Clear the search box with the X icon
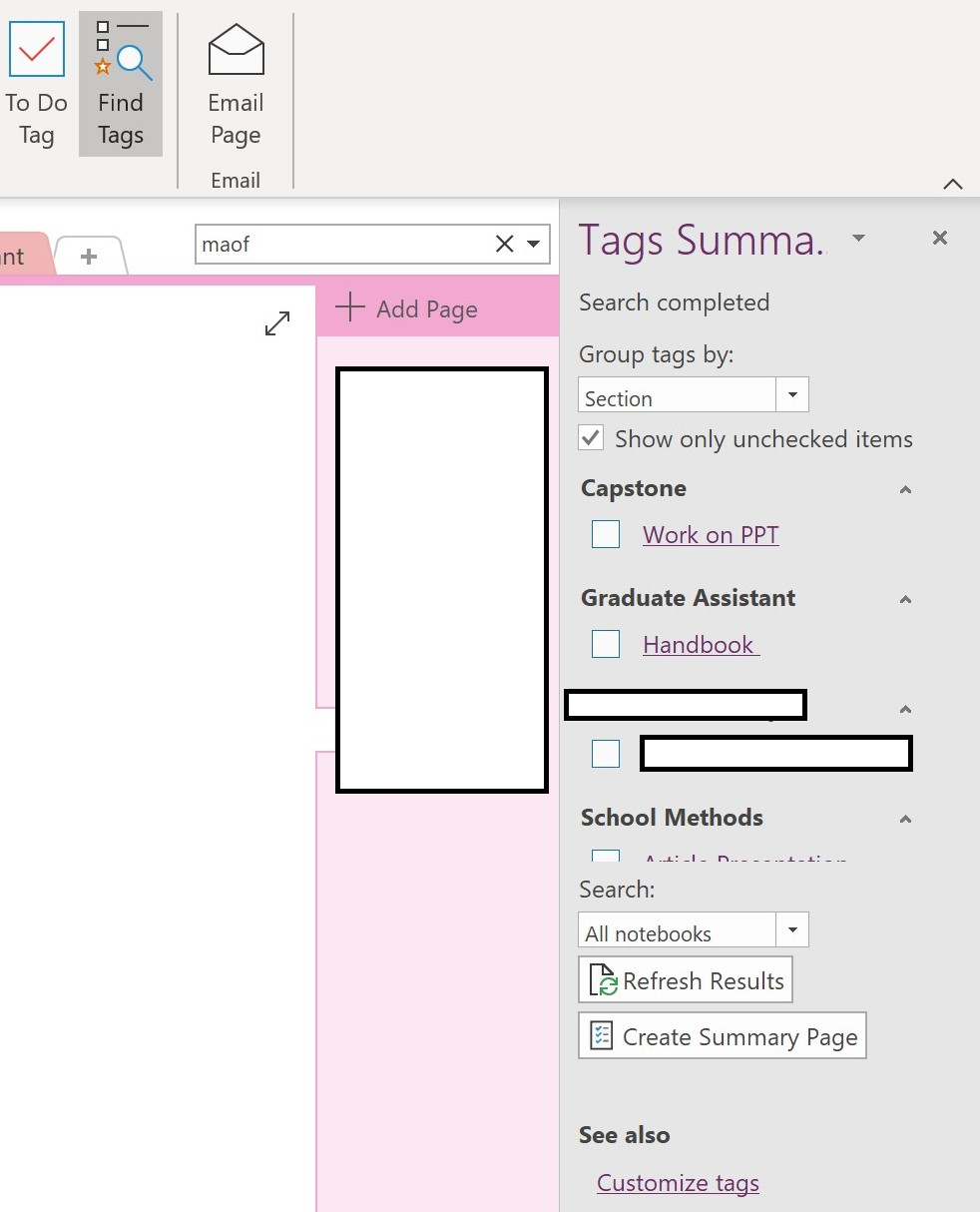980x1212 pixels. pos(504,244)
